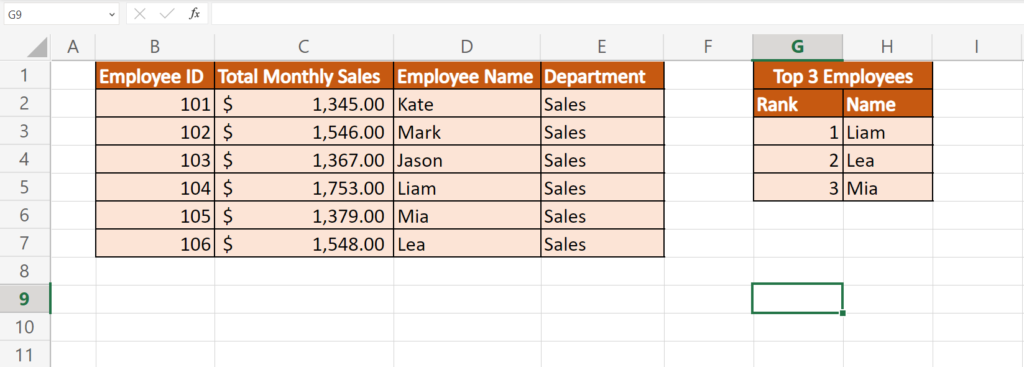Click into the formula bar input area
Screen dimensions: 1024x367
(616, 14)
